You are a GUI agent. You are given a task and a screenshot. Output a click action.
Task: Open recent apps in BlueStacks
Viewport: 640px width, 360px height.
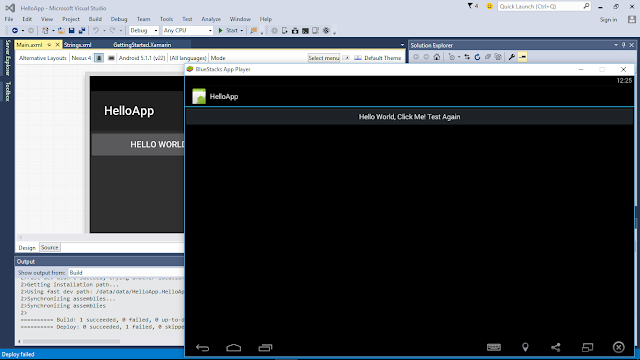coord(265,348)
